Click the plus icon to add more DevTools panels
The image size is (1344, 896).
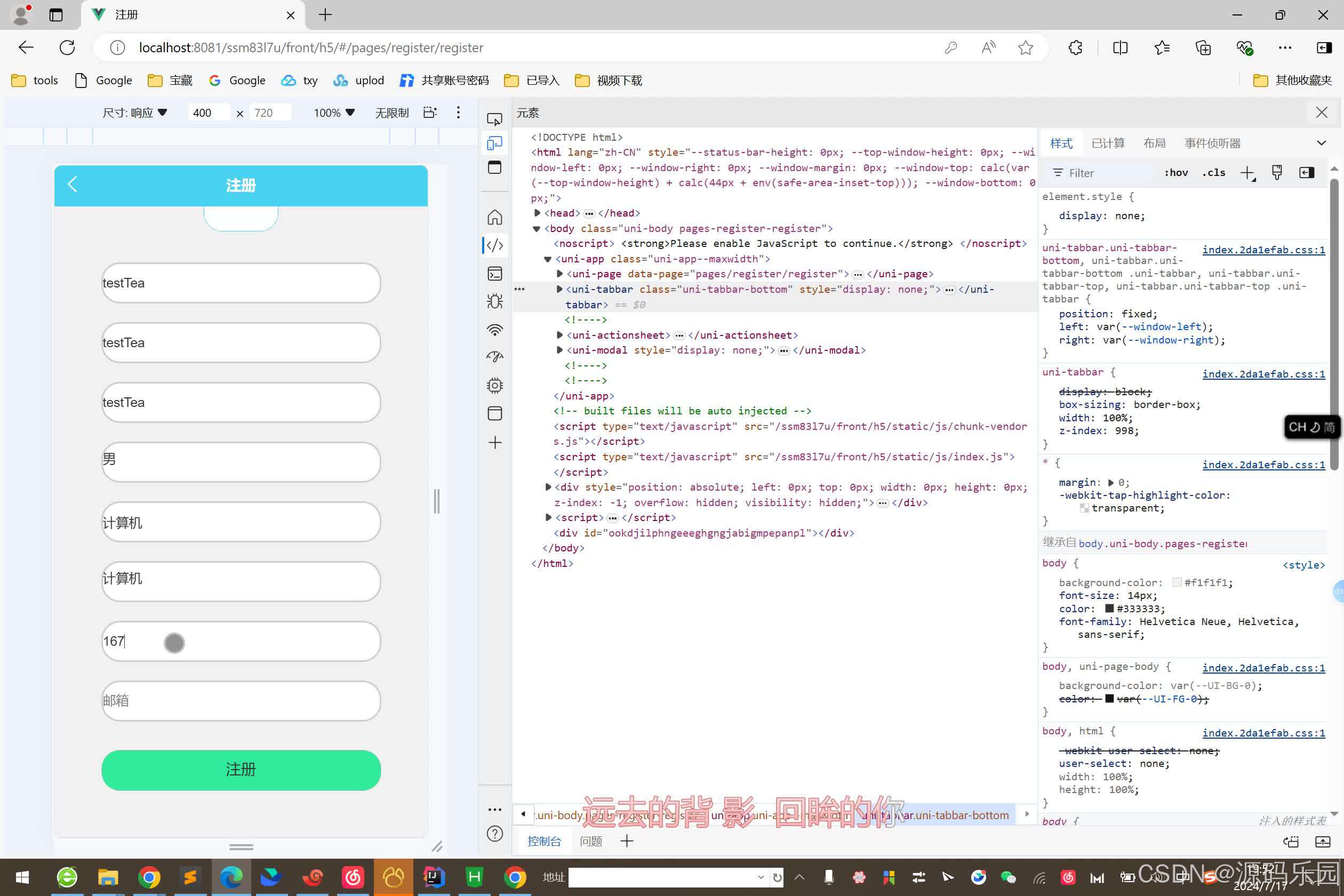tap(494, 442)
